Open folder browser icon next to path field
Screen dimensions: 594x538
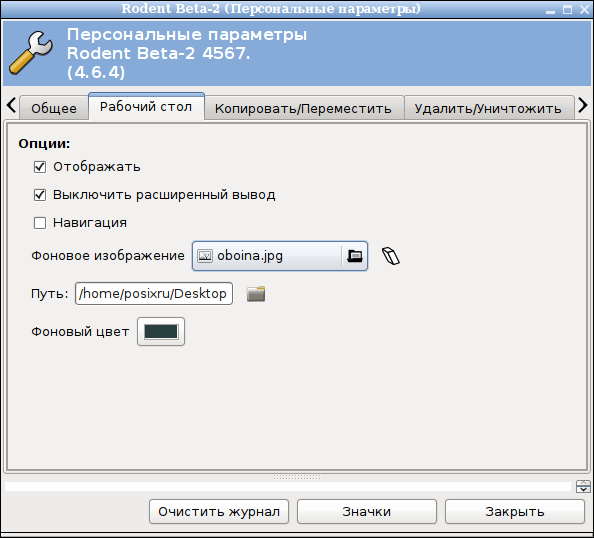tap(256, 294)
